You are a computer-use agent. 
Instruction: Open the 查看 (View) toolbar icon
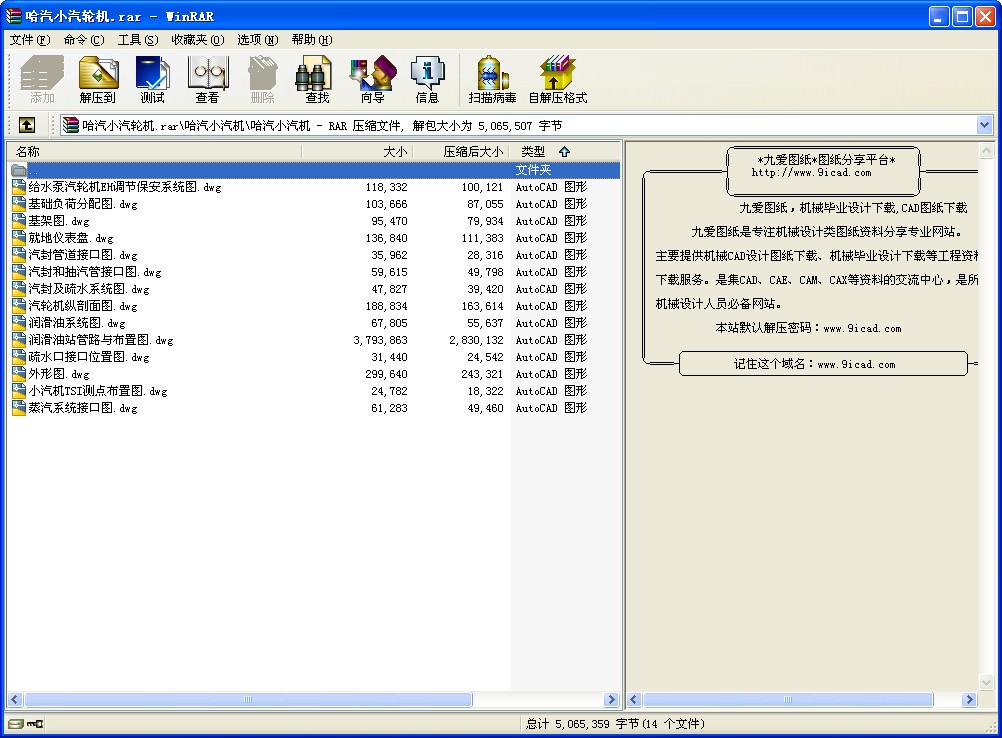pyautogui.click(x=207, y=79)
